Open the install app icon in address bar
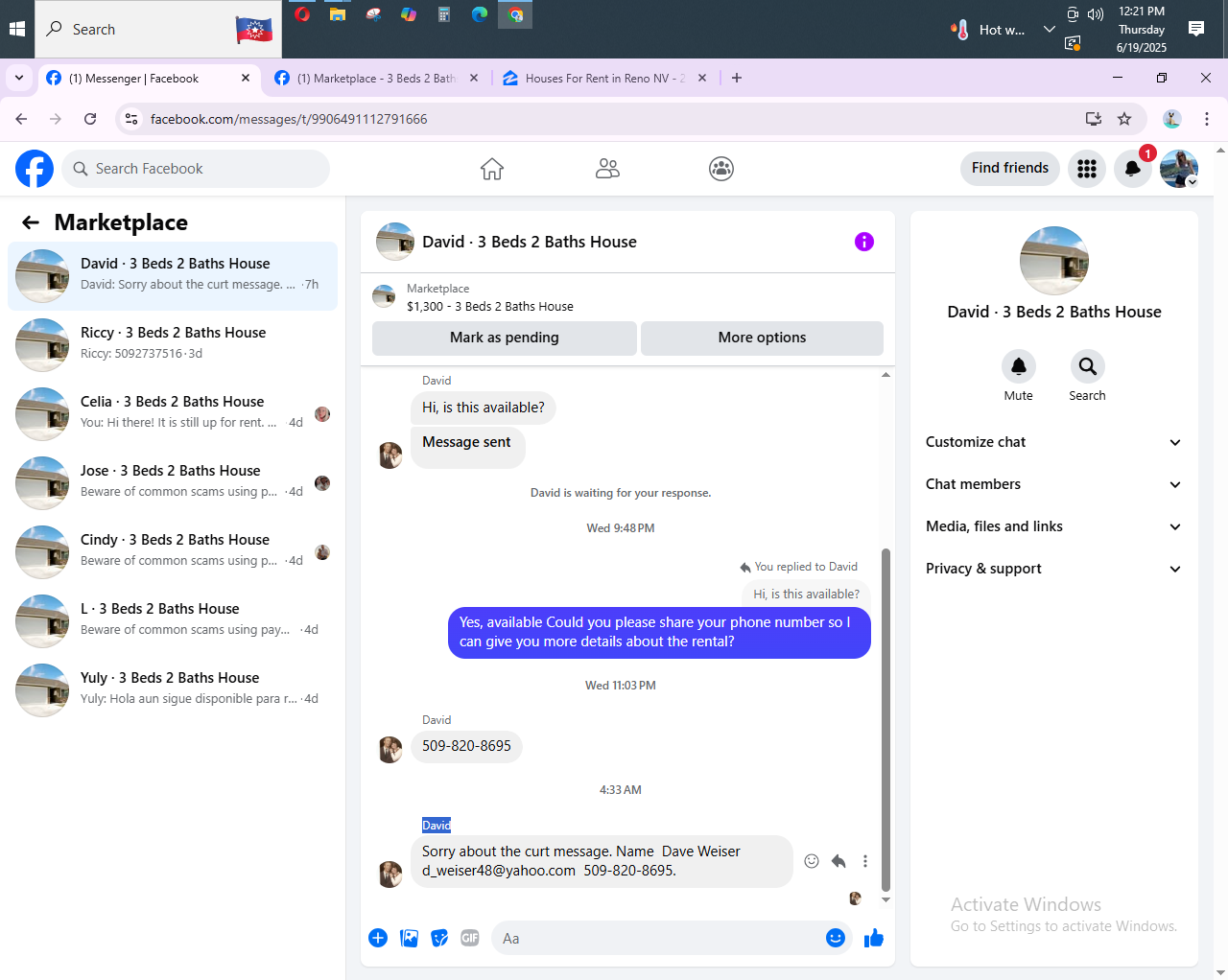1228x980 pixels. pyautogui.click(x=1094, y=119)
